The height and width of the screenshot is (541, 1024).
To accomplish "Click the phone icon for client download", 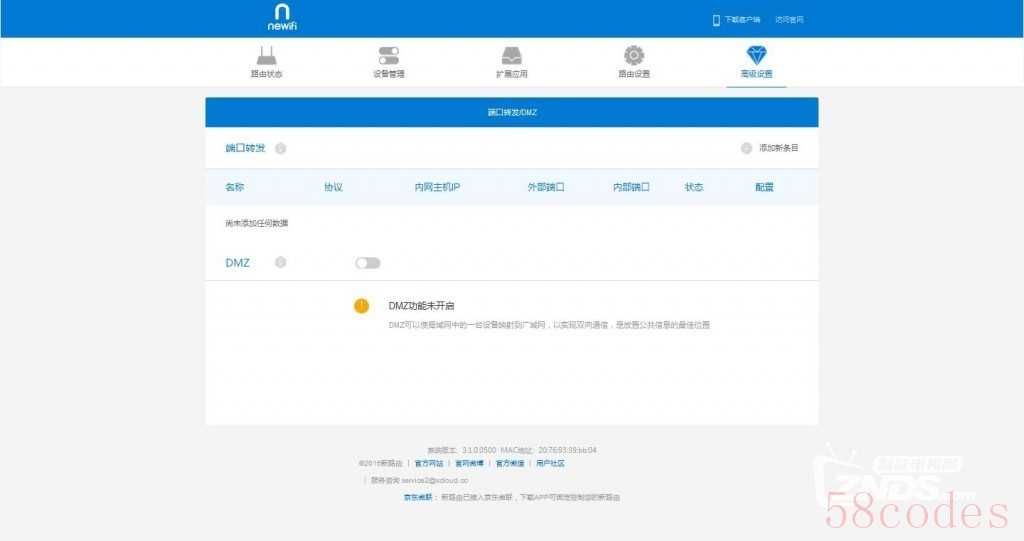I will click(x=716, y=20).
